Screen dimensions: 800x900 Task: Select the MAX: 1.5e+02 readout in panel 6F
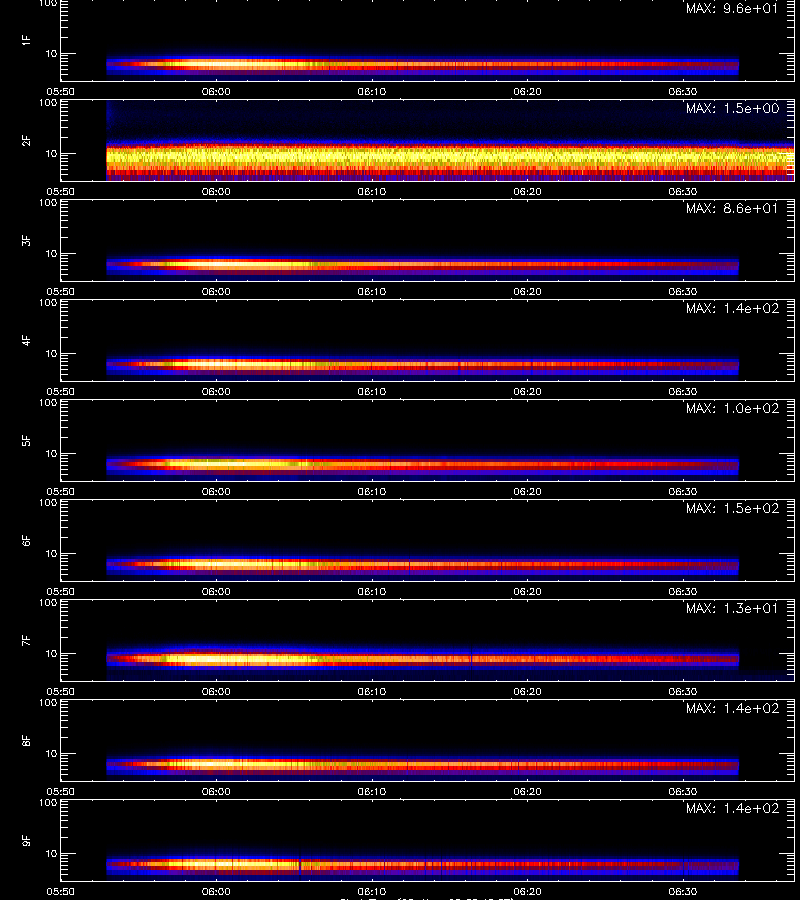[x=732, y=508]
